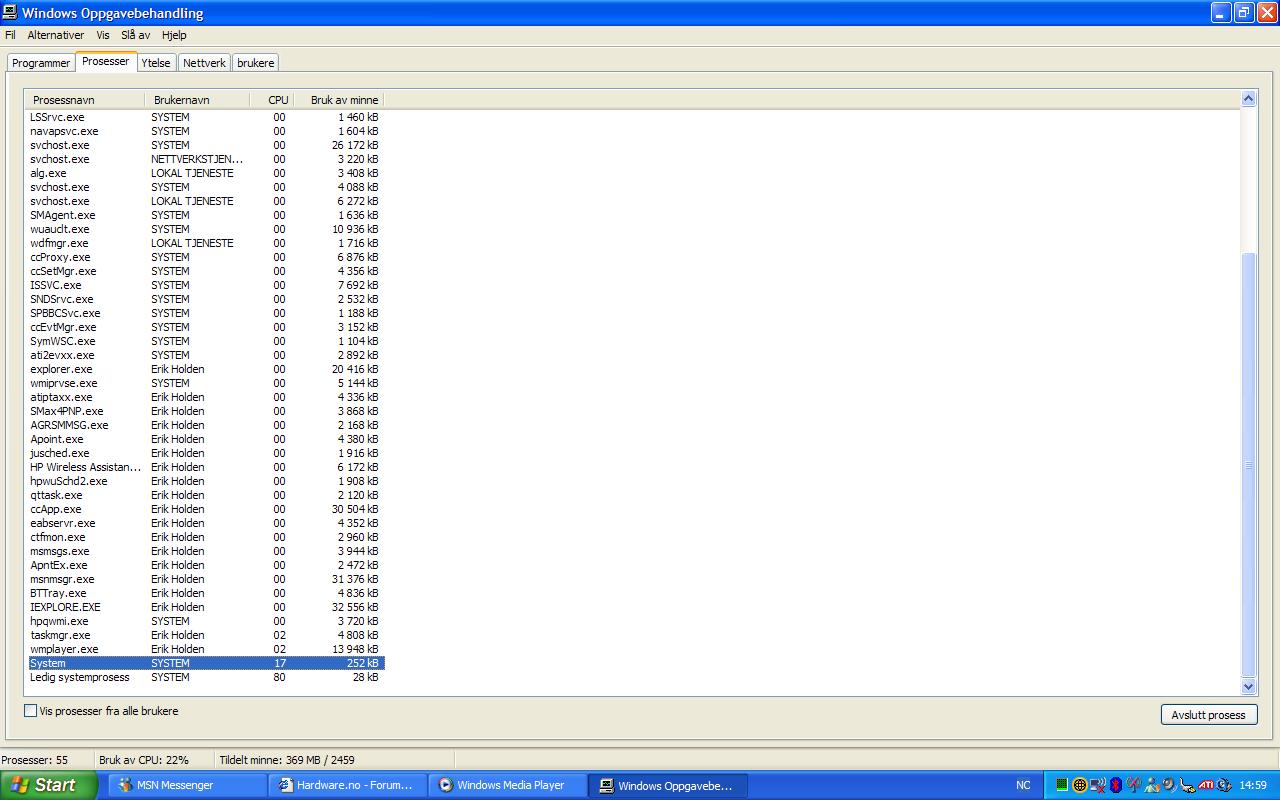This screenshot has width=1280, height=800.
Task: Select the Apoint.exe process
Action: 206,439
